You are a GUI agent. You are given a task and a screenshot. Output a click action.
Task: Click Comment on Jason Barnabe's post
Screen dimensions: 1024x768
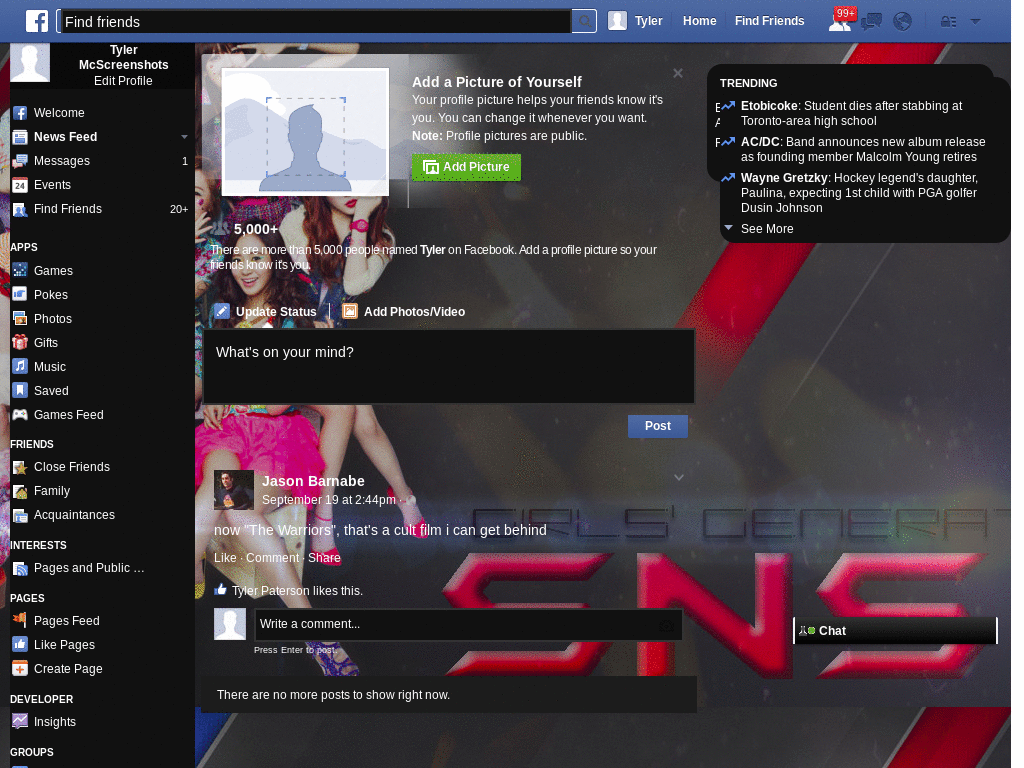[x=272, y=558]
